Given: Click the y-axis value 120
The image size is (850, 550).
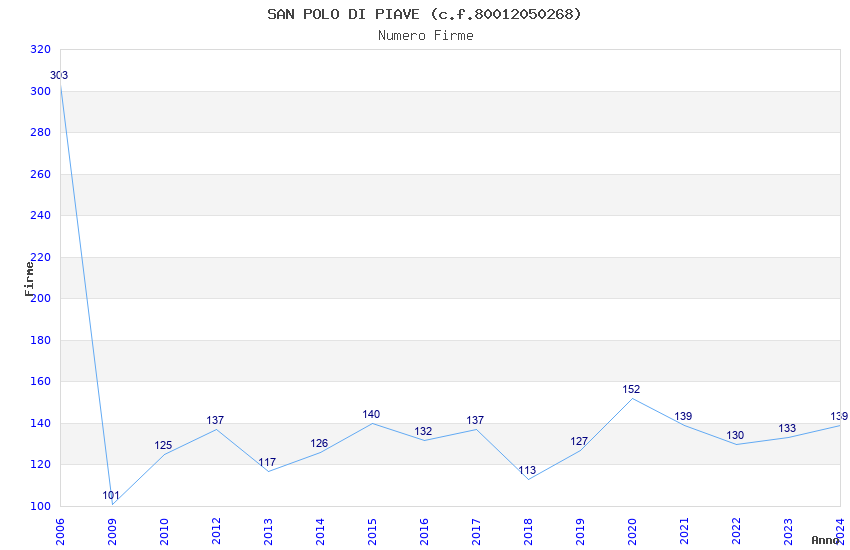Looking at the screenshot, I should [x=41, y=464].
